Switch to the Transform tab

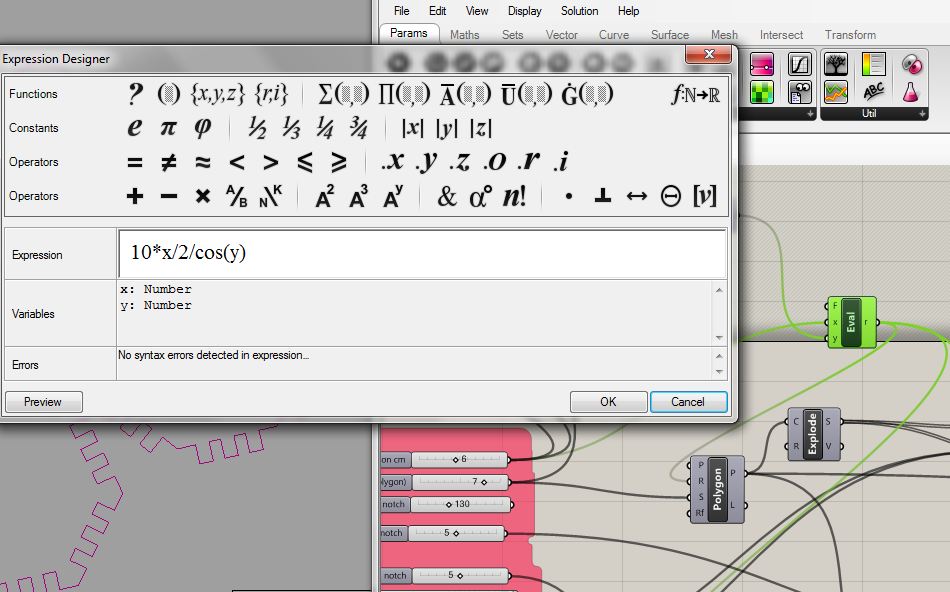point(850,35)
